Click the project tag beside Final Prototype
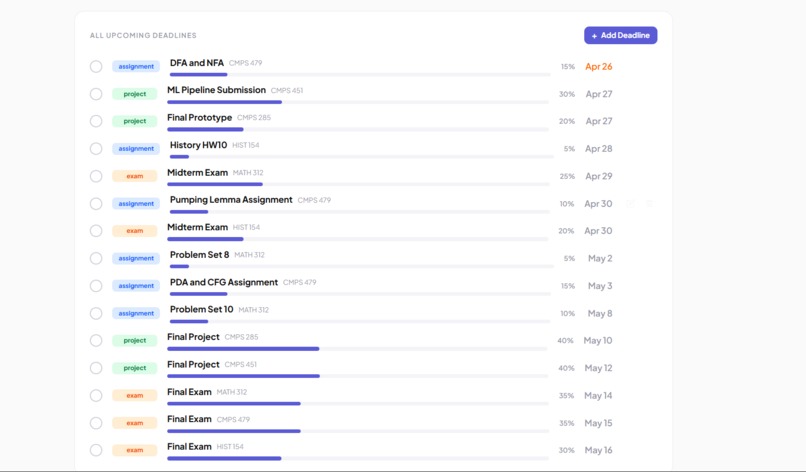Image resolution: width=806 pixels, height=472 pixels. (135, 121)
